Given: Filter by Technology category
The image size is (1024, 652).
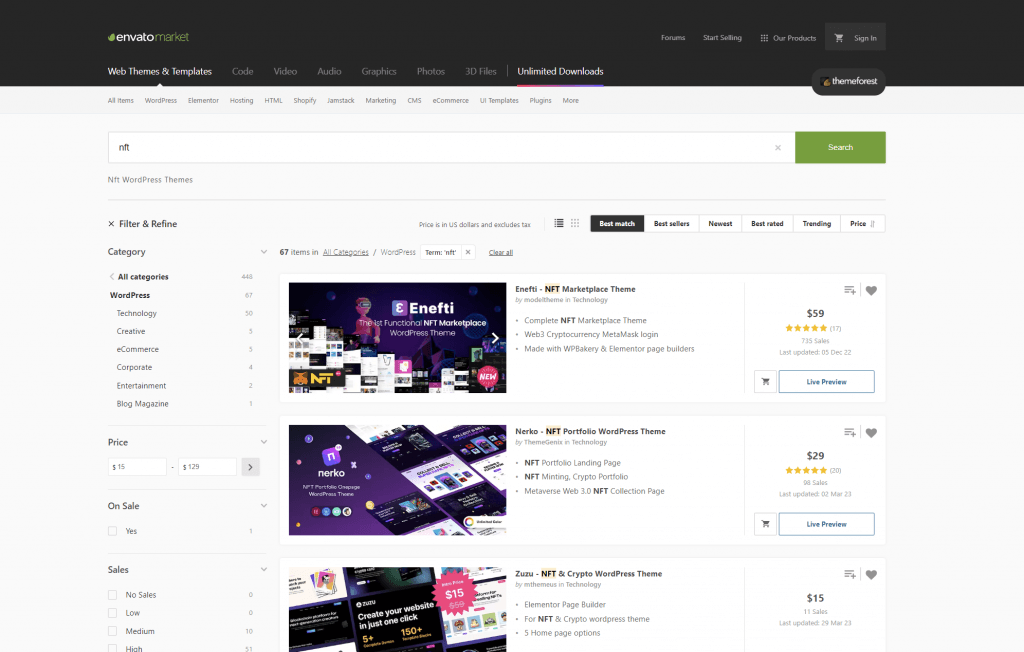Looking at the screenshot, I should click(x=136, y=313).
